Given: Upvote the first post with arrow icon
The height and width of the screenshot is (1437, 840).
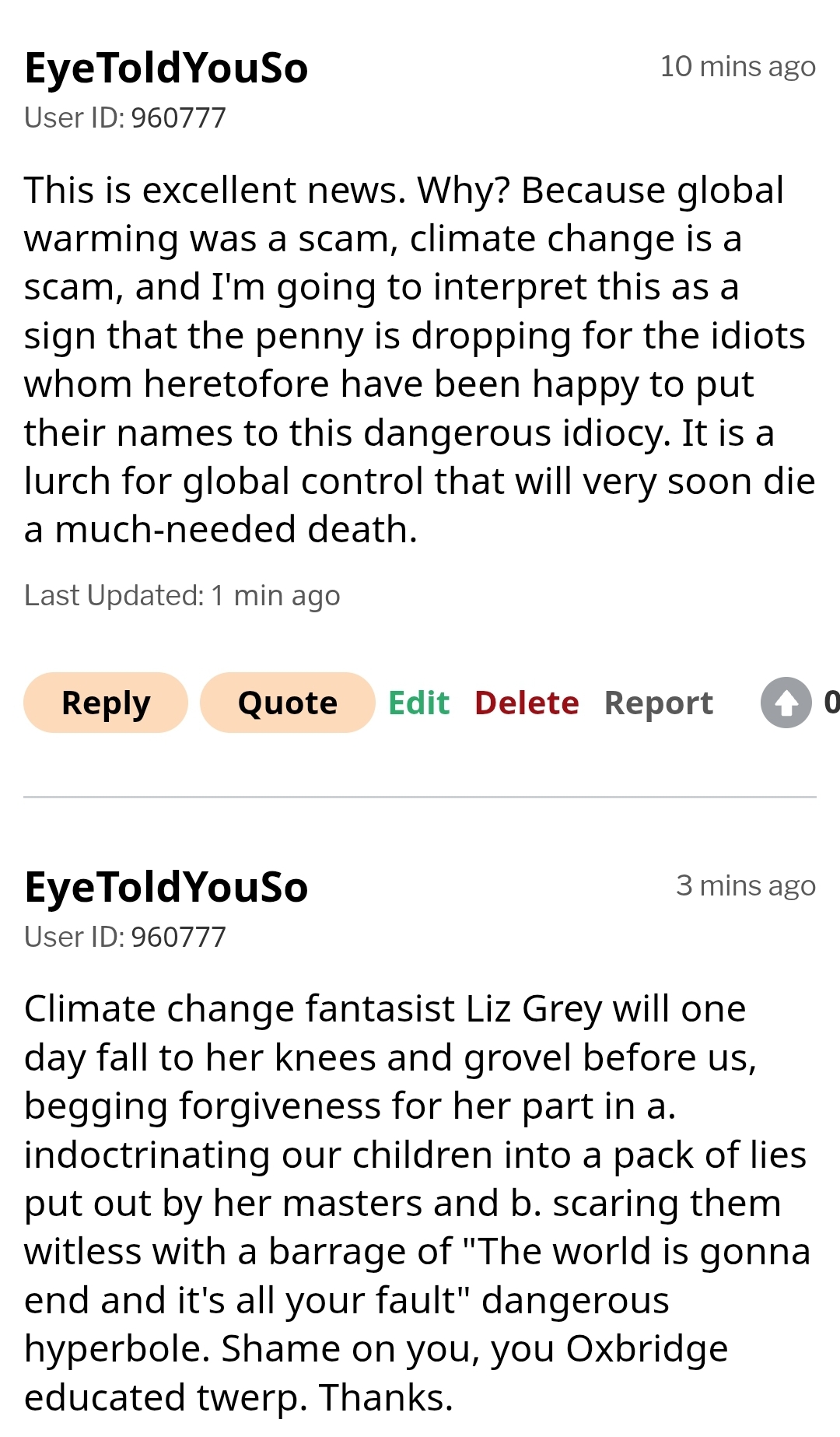Looking at the screenshot, I should (x=786, y=703).
